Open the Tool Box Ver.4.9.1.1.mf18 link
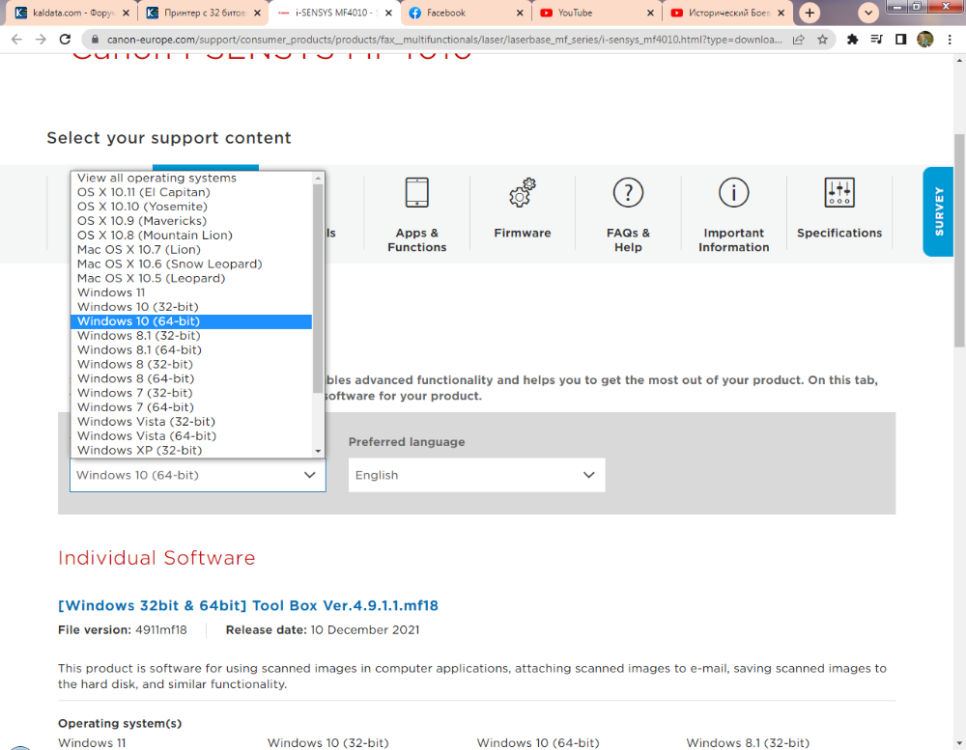 click(248, 605)
